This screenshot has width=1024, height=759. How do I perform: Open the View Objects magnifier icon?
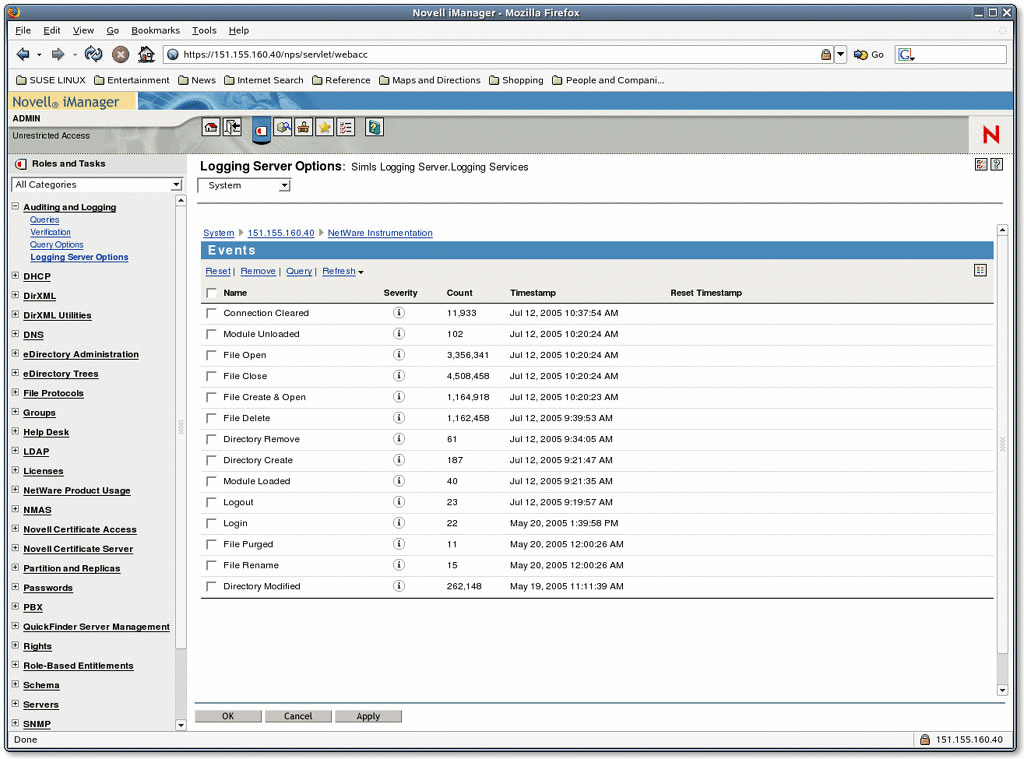(283, 127)
